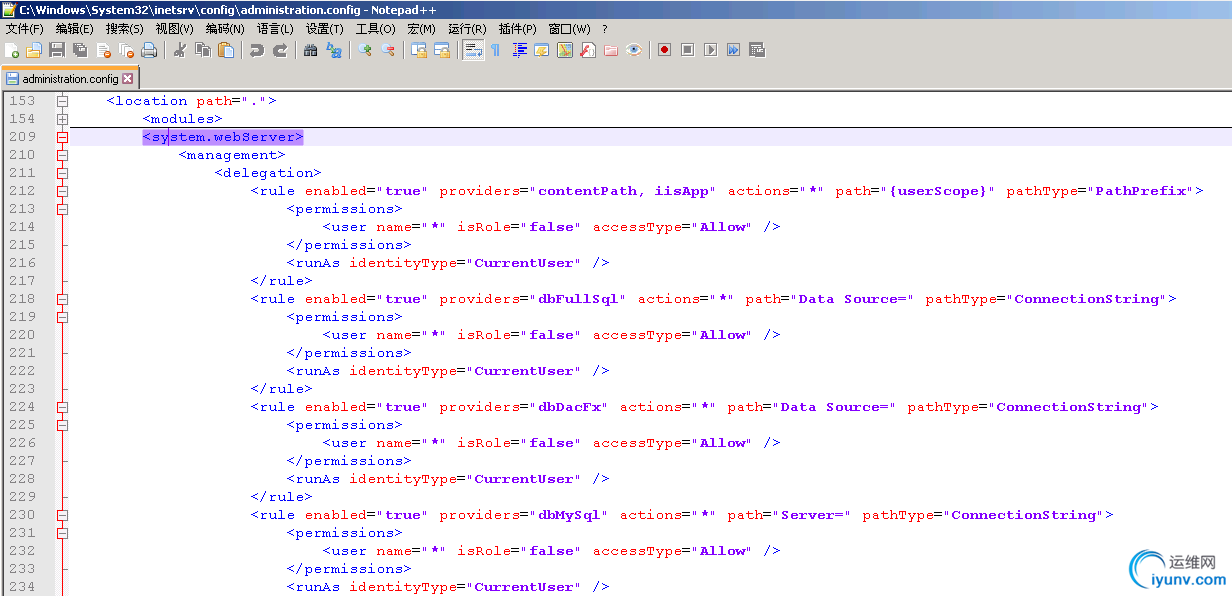Image resolution: width=1232 pixels, height=596 pixels.
Task: Click the Copy icon
Action: (x=203, y=50)
